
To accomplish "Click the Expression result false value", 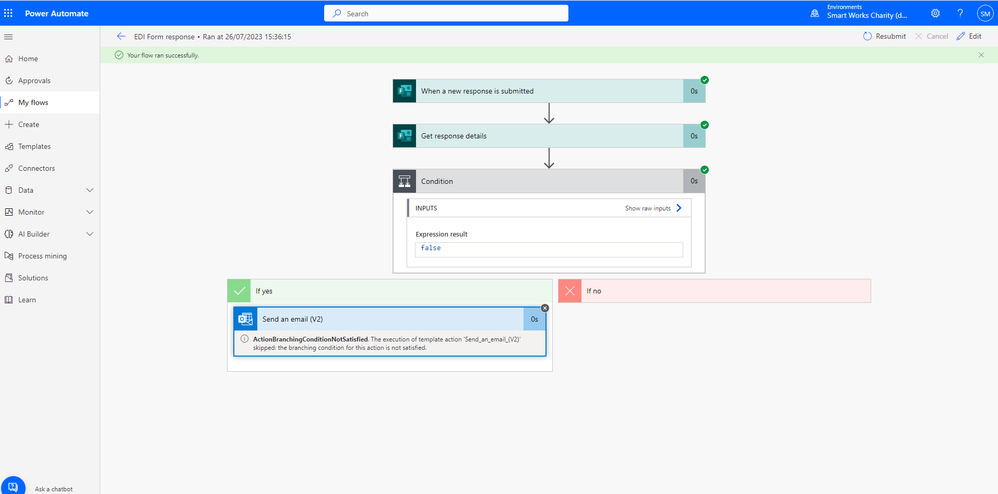I will pyautogui.click(x=549, y=249).
